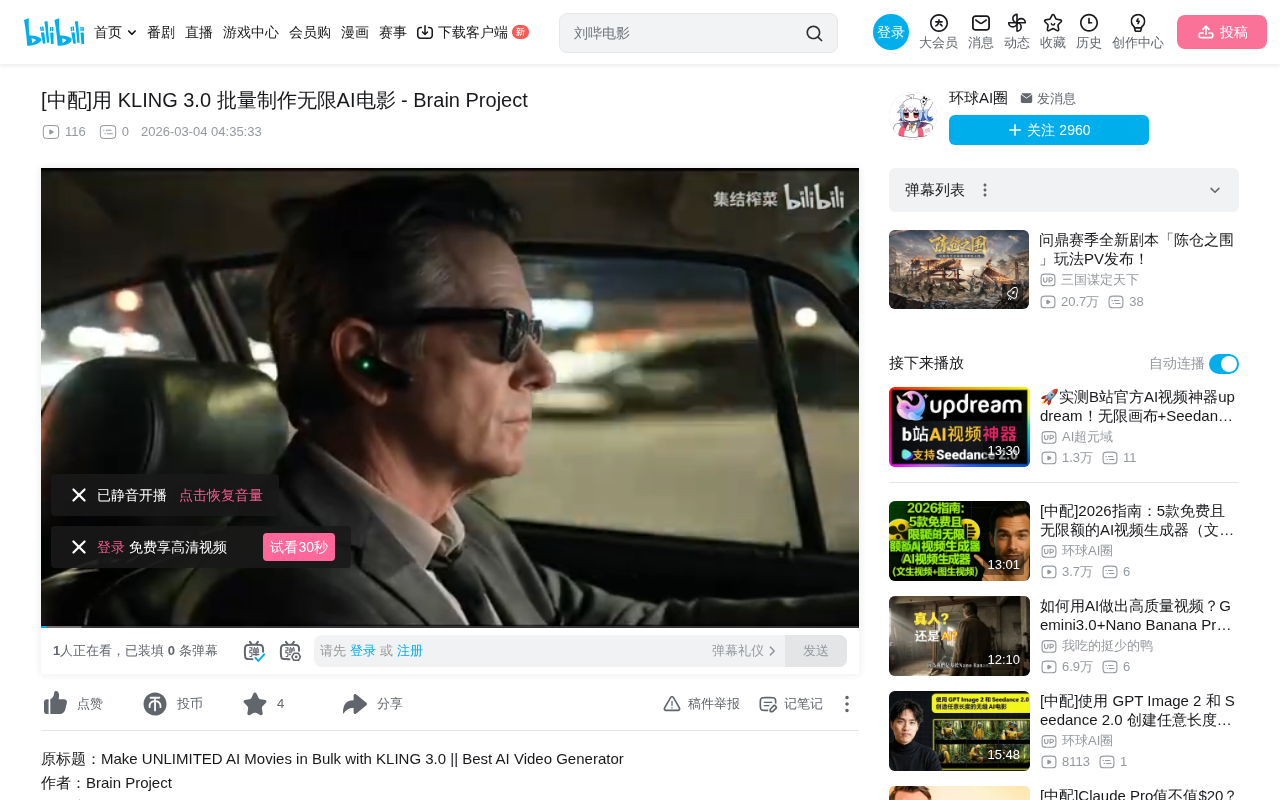Click the 点赞 thumbs-up icon
Image resolution: width=1280 pixels, height=800 pixels.
click(55, 704)
